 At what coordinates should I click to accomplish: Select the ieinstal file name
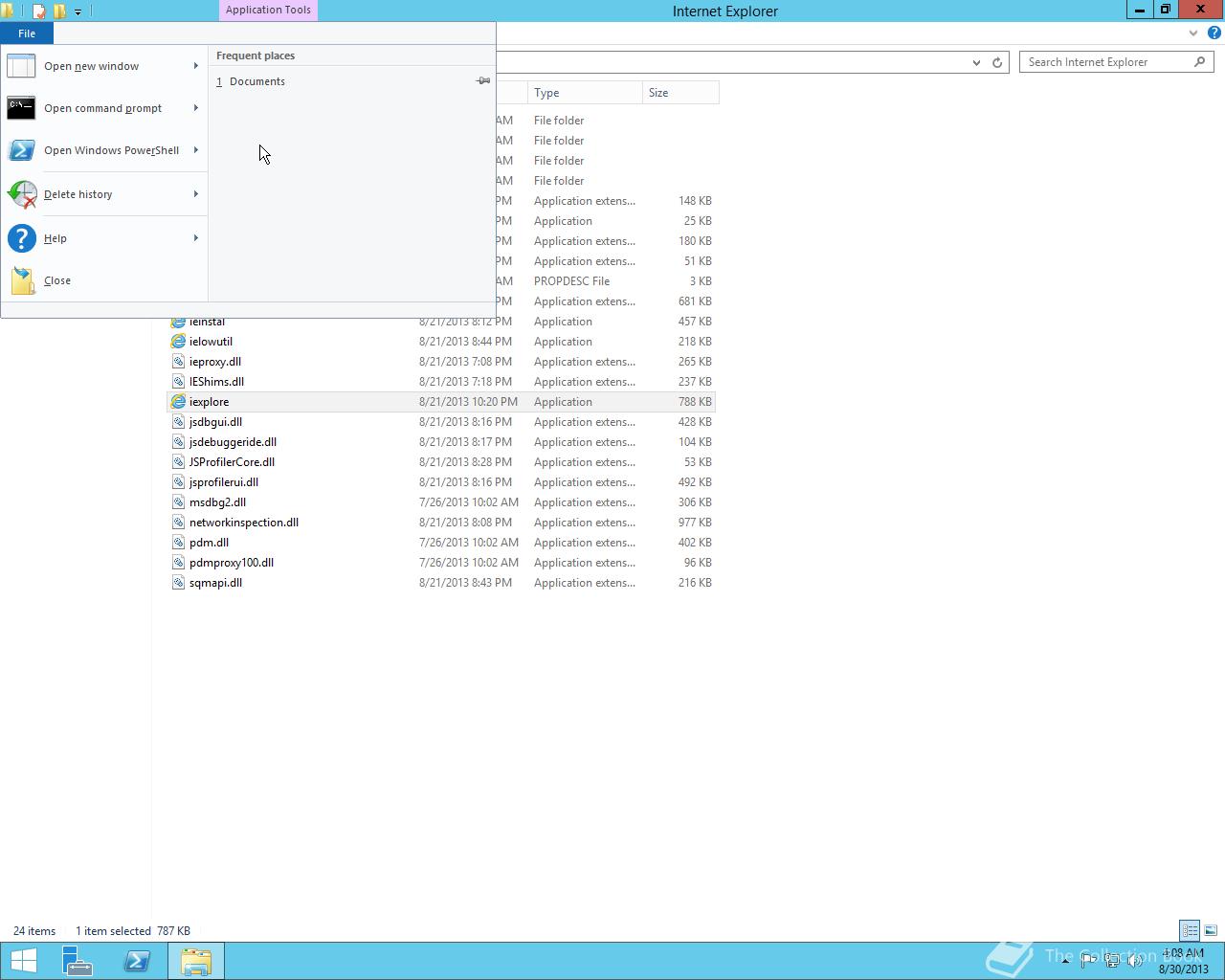pyautogui.click(x=207, y=322)
